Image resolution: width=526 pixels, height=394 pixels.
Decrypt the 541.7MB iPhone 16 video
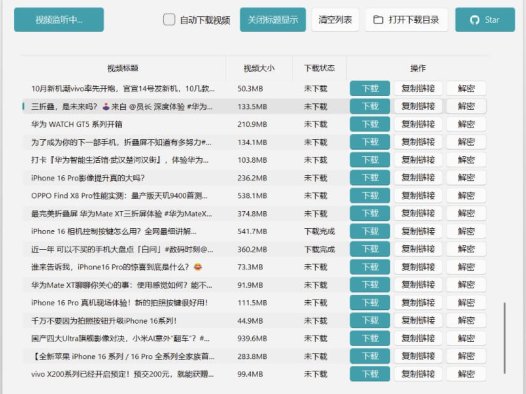(466, 231)
